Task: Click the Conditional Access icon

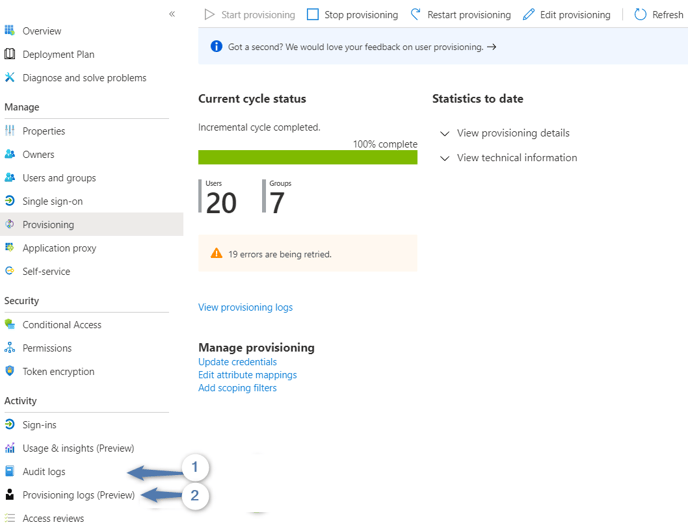Action: click(x=10, y=325)
